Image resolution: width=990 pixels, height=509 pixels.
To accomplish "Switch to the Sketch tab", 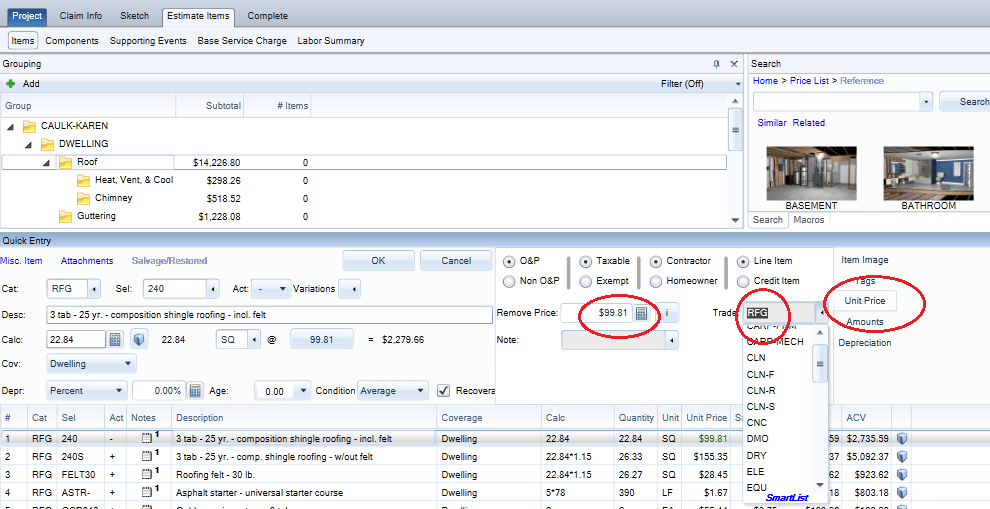I will (x=134, y=16).
